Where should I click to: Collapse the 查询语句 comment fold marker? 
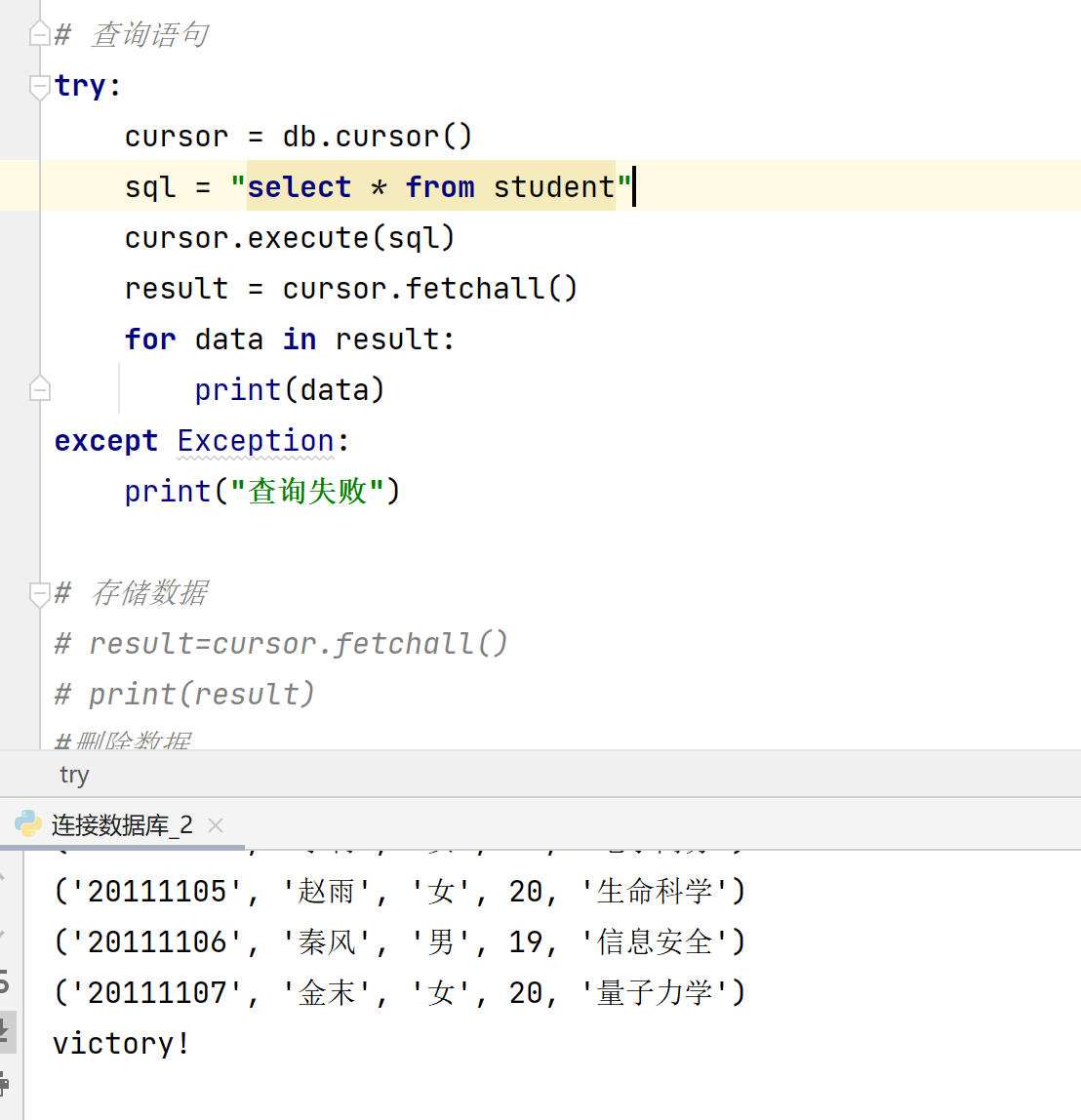click(40, 35)
